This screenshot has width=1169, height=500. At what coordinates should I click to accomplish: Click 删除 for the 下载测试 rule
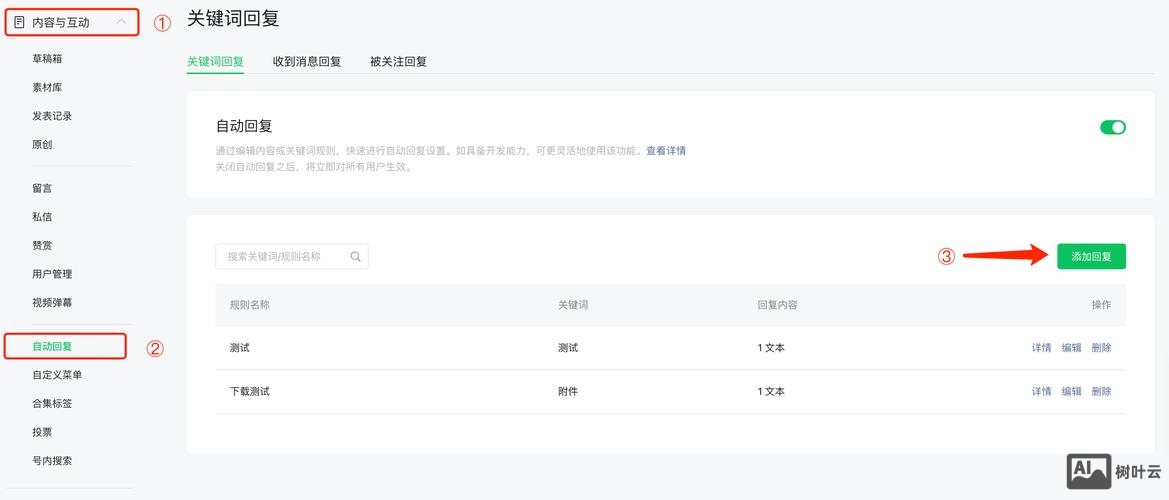(x=1101, y=391)
